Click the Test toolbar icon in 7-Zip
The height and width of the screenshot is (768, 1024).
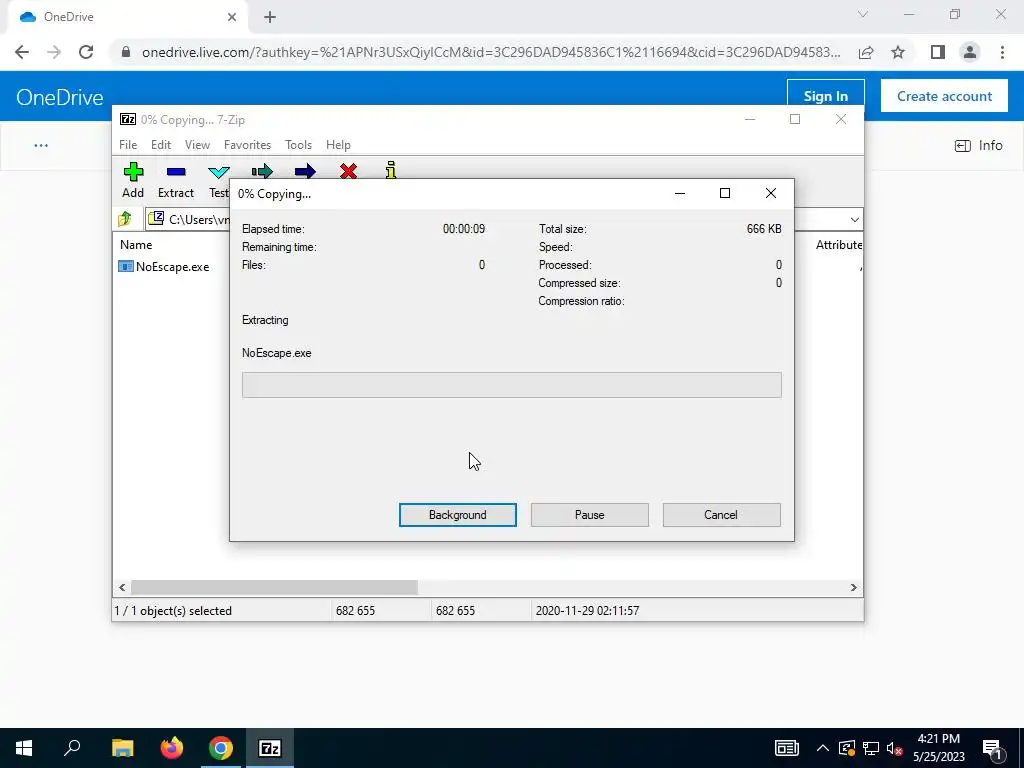pyautogui.click(x=218, y=172)
